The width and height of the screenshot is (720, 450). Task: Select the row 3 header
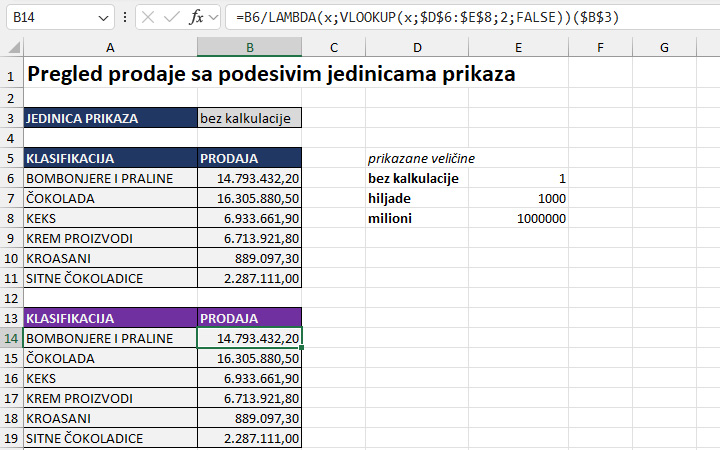11,118
